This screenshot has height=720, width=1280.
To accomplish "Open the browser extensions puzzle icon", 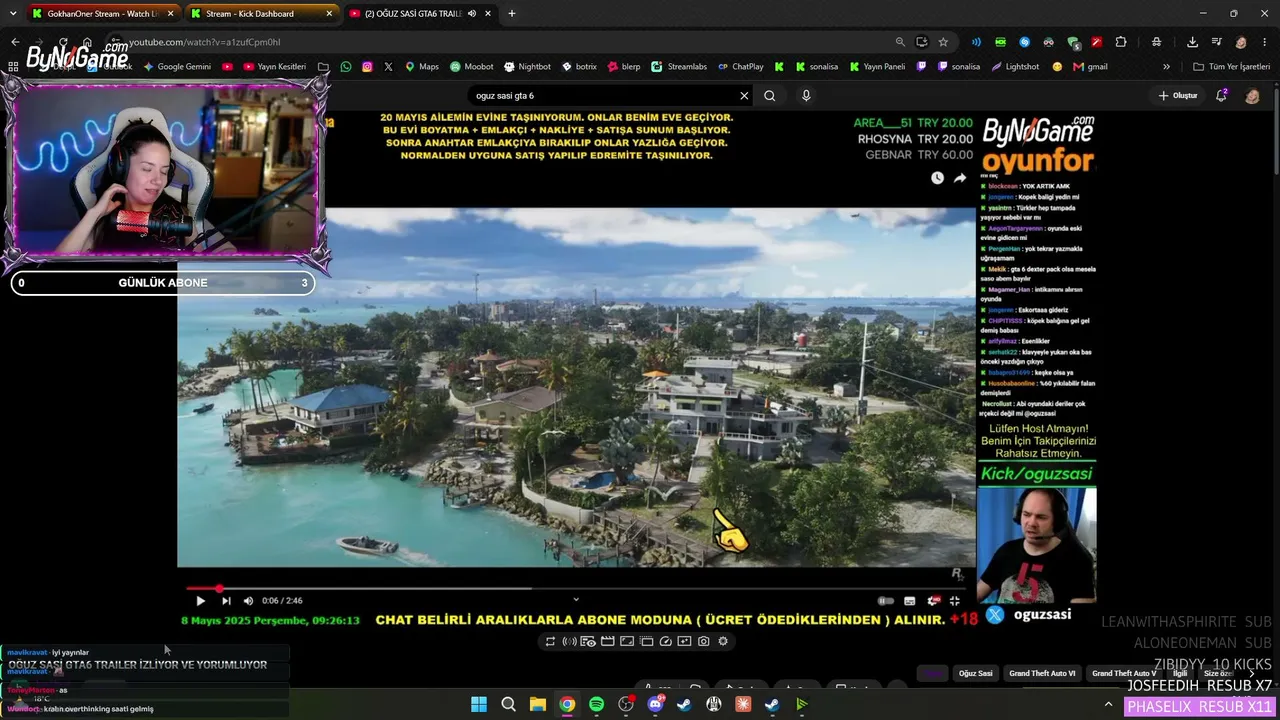I will click(1121, 42).
